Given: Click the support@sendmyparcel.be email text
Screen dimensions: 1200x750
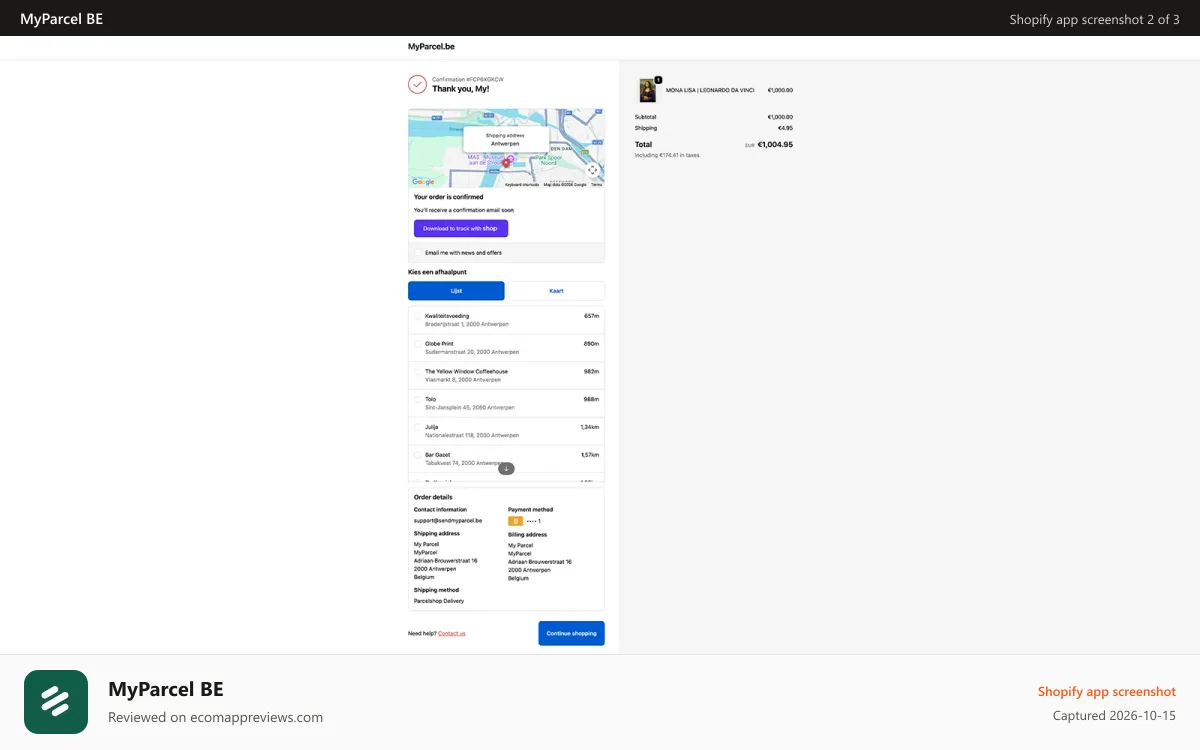Looking at the screenshot, I should 448,520.
